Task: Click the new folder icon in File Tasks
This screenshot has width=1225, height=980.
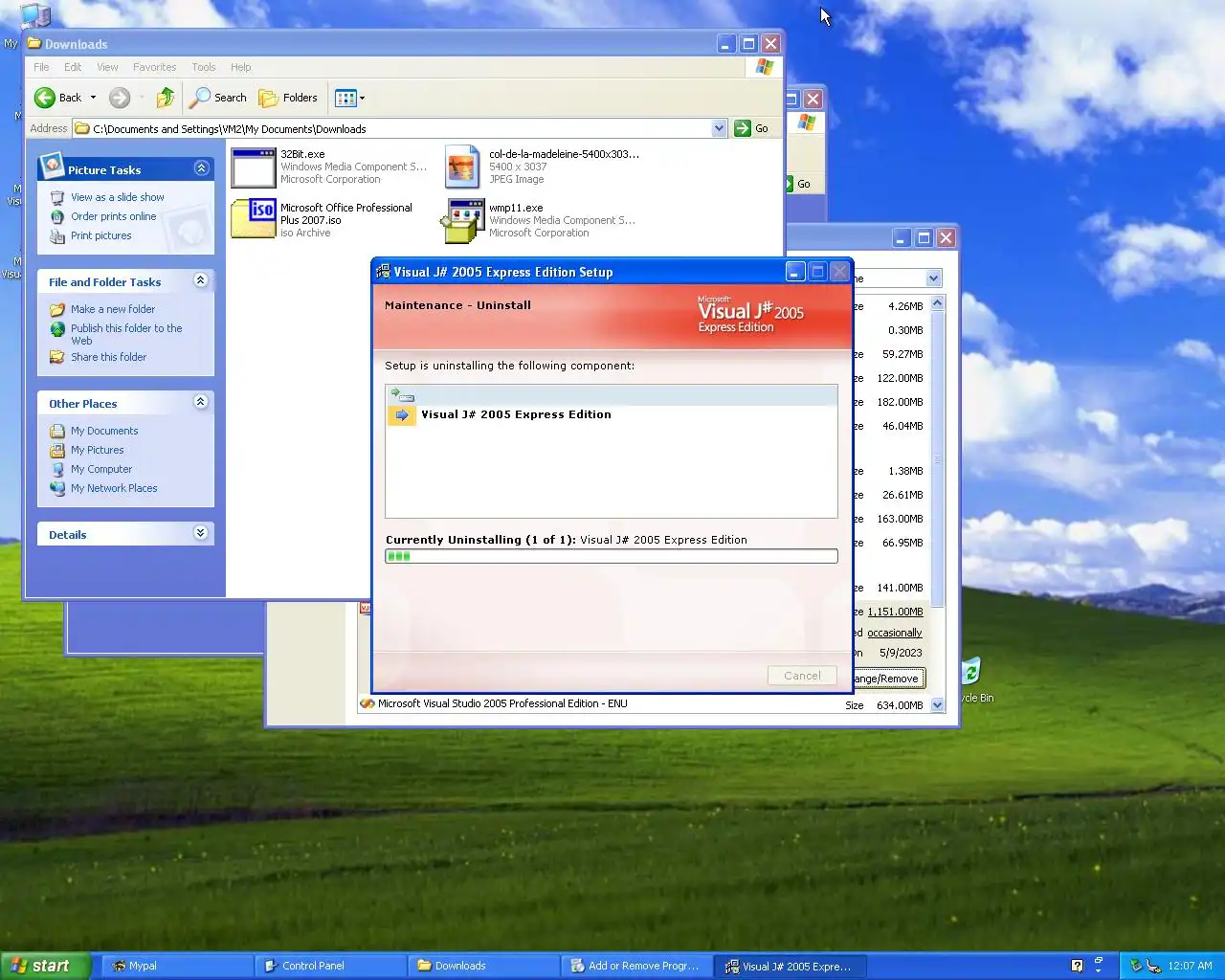Action: 57,309
